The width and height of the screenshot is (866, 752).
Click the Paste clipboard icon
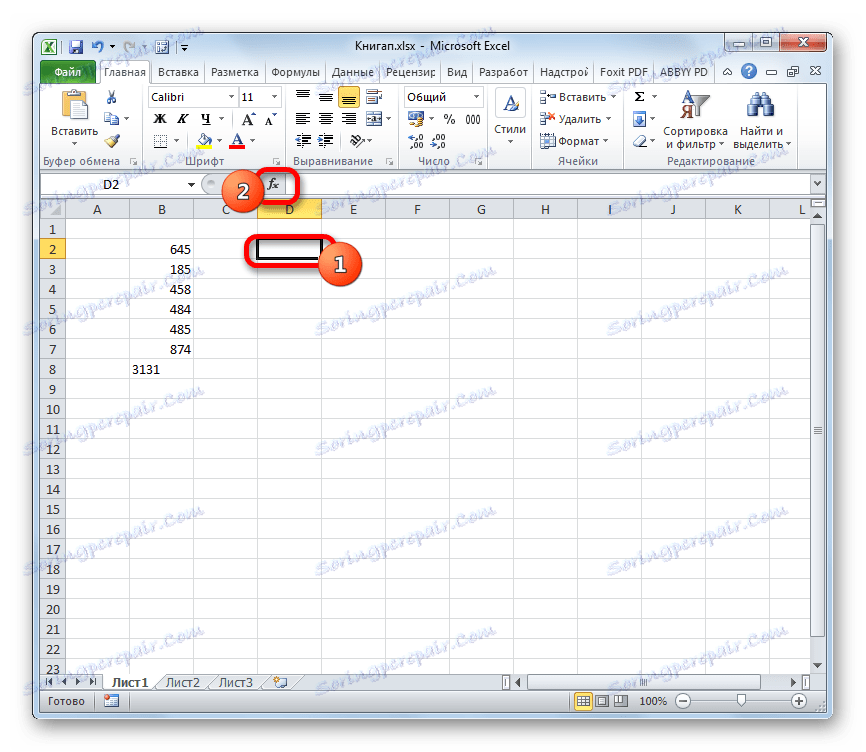74,105
